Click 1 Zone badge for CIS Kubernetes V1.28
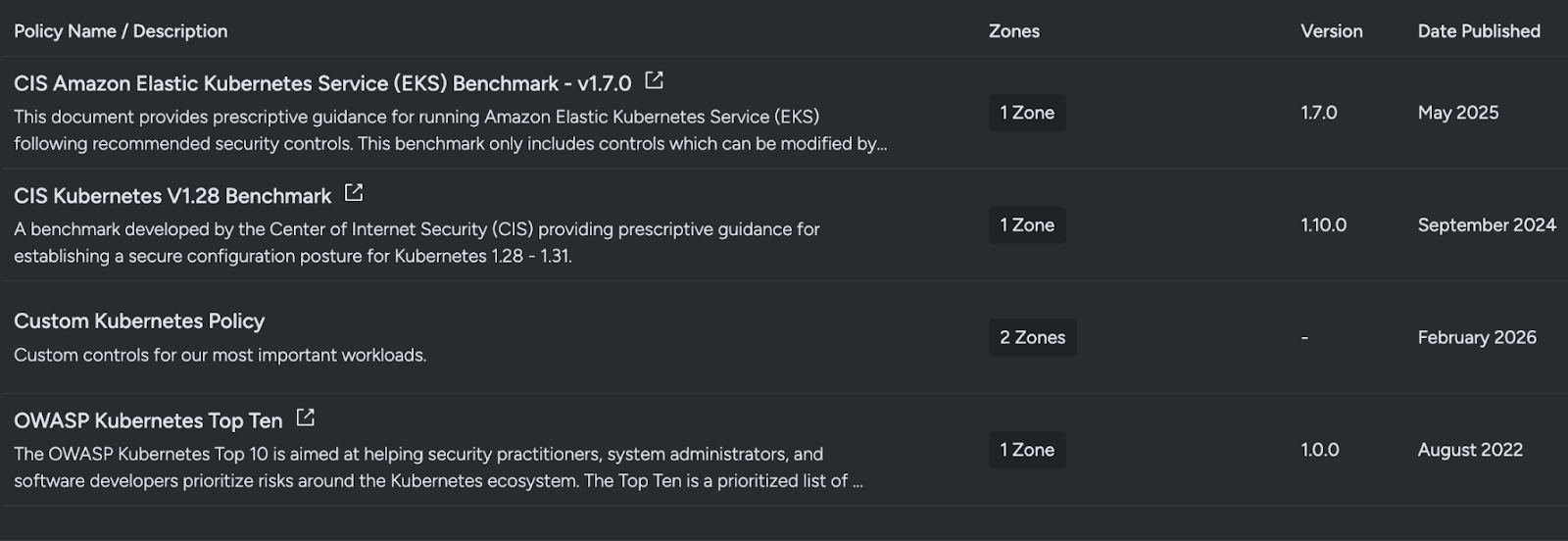The image size is (1568, 541). (x=1026, y=225)
